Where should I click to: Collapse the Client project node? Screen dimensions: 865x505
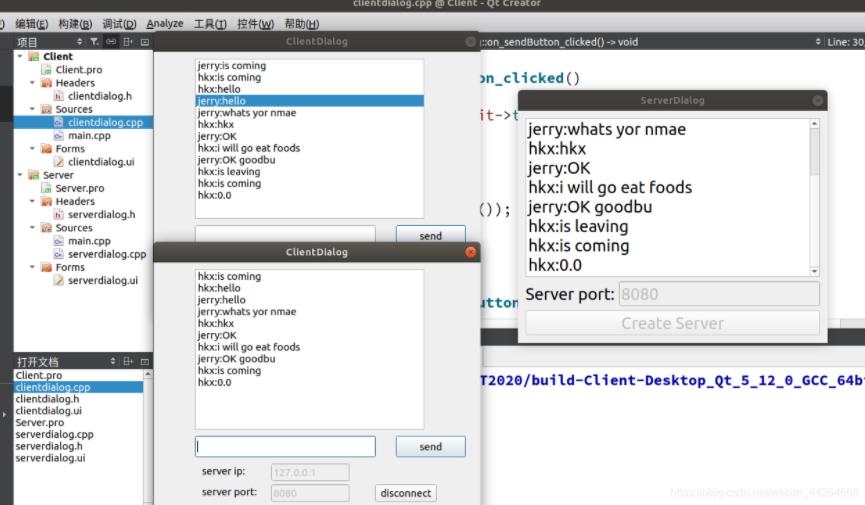coord(20,56)
